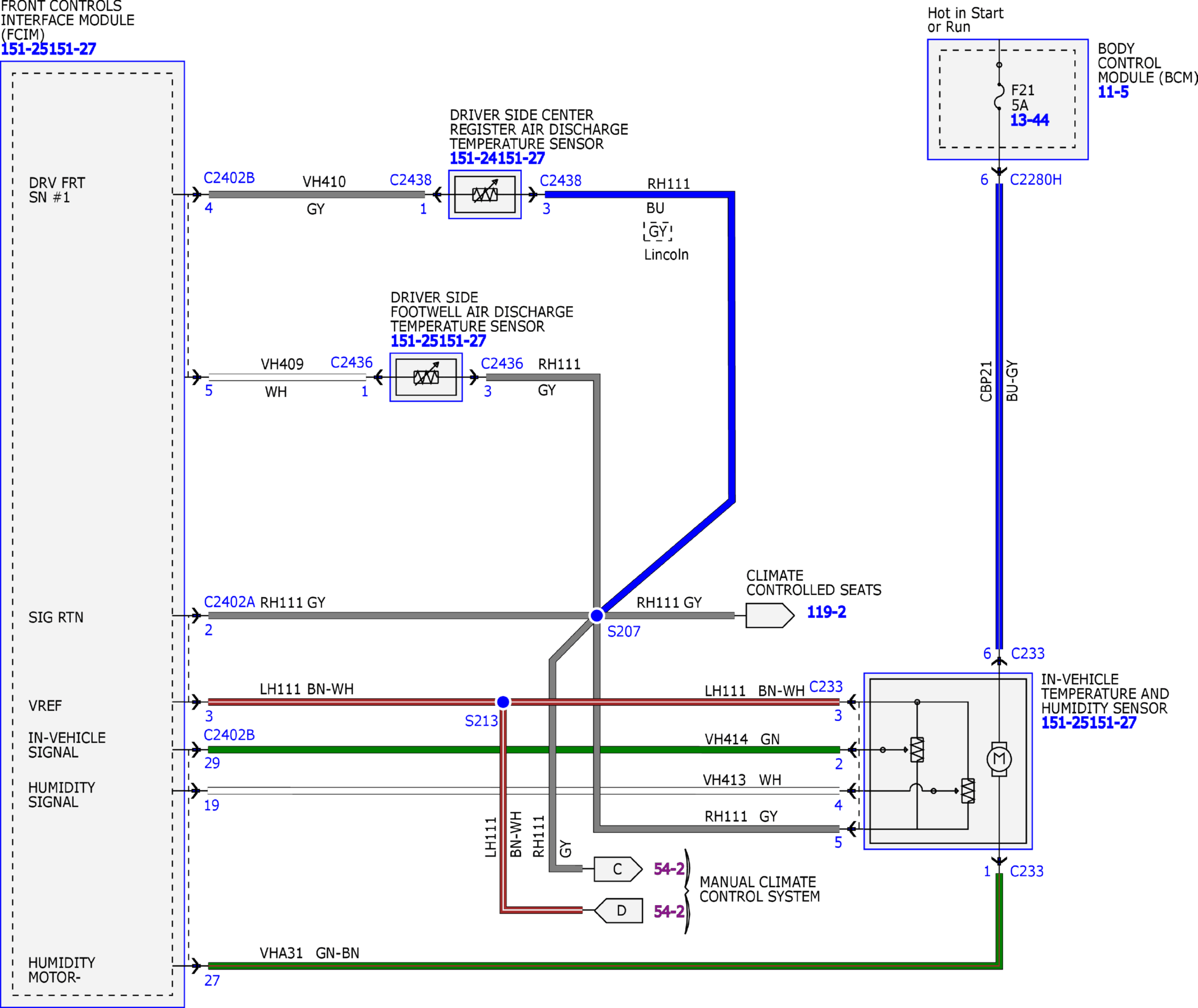The width and height of the screenshot is (1198, 1008).
Task: Click the BODY CONTROL MODULE (BCM) title
Action: pyautogui.click(x=1148, y=63)
